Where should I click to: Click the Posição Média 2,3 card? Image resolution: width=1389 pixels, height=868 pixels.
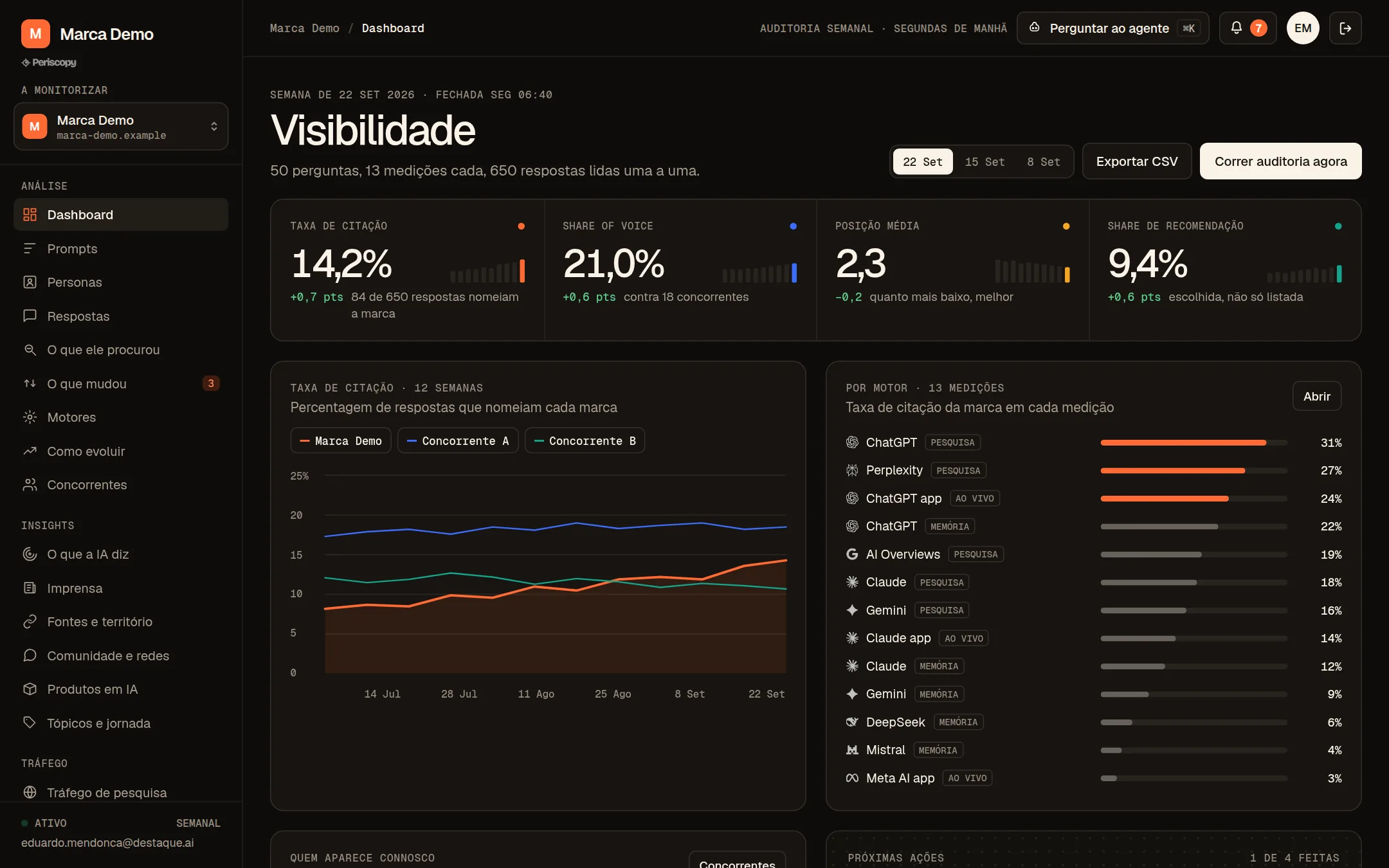point(952,270)
